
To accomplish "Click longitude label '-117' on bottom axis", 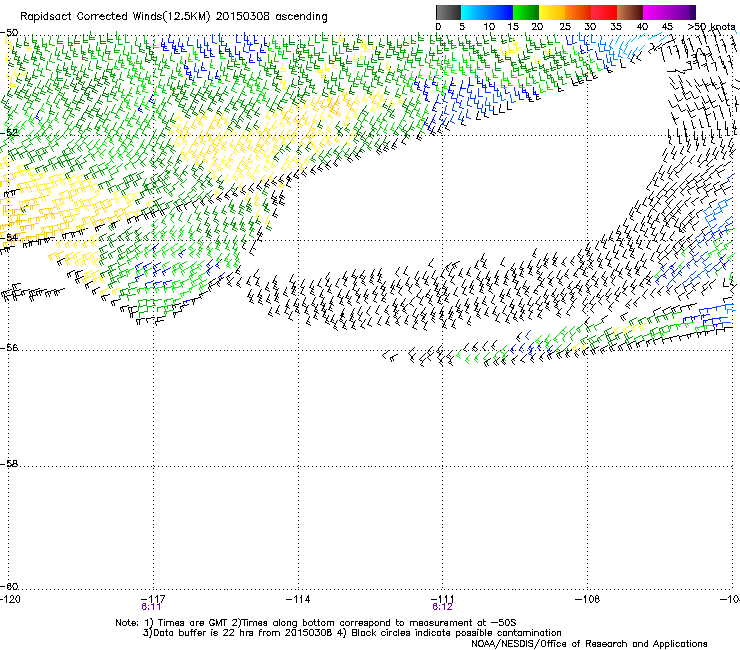I will pos(153,599).
